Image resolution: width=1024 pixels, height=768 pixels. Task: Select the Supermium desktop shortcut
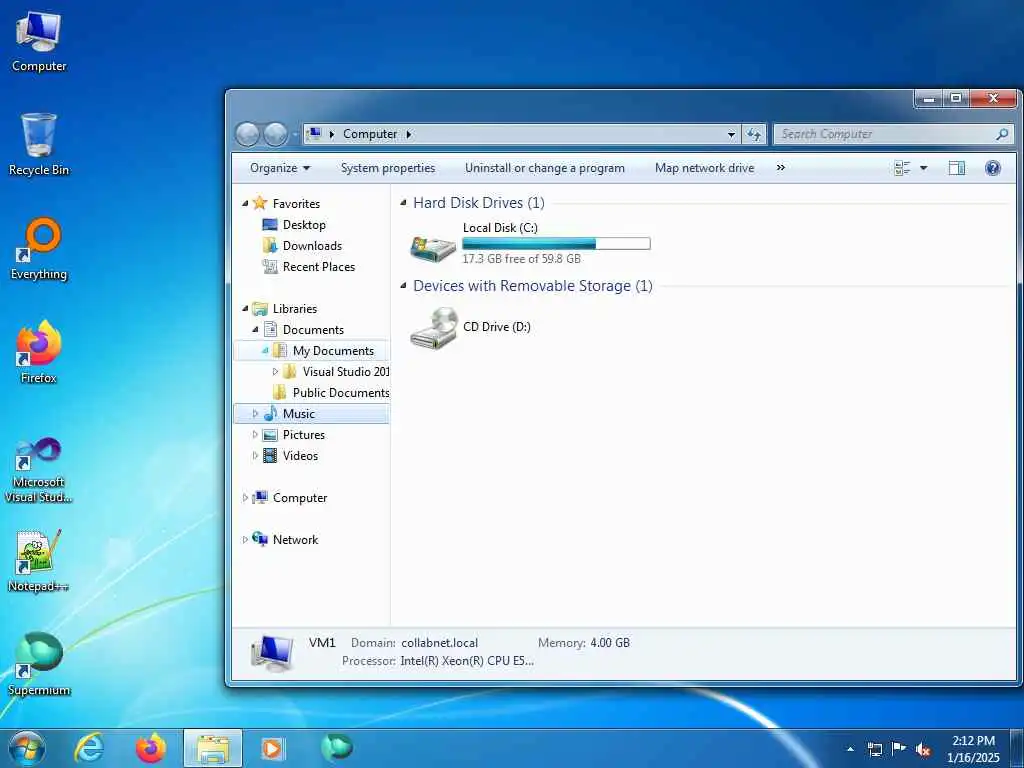point(39,664)
